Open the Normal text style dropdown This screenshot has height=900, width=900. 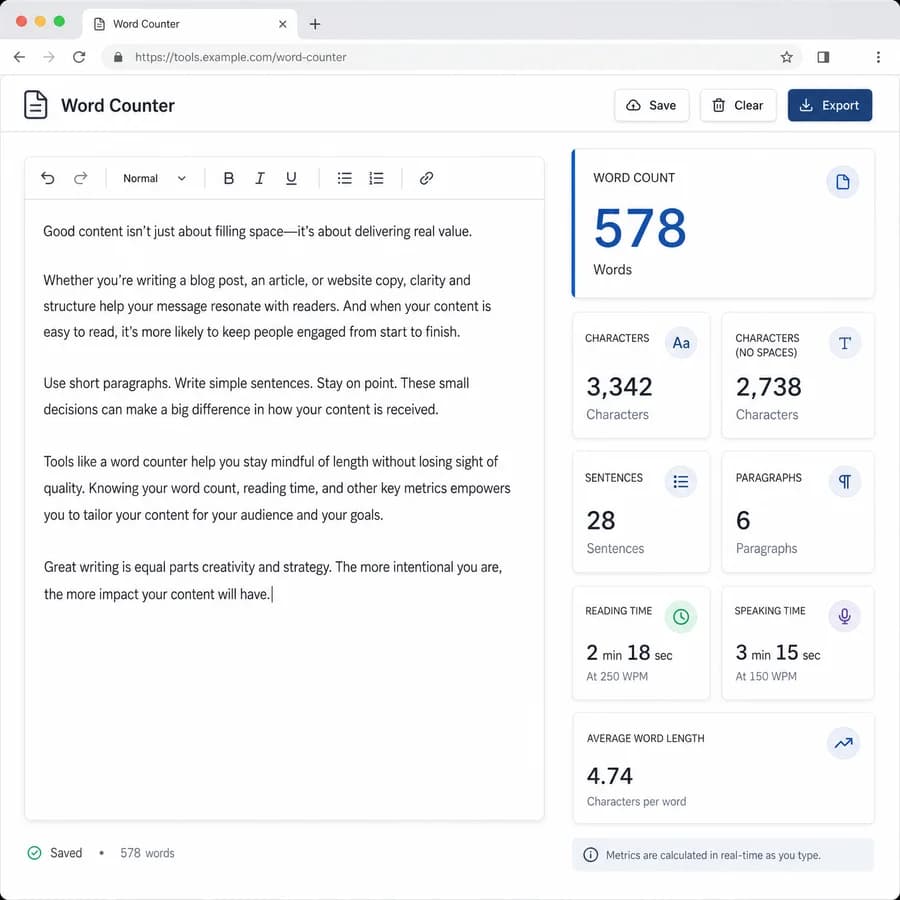click(154, 179)
